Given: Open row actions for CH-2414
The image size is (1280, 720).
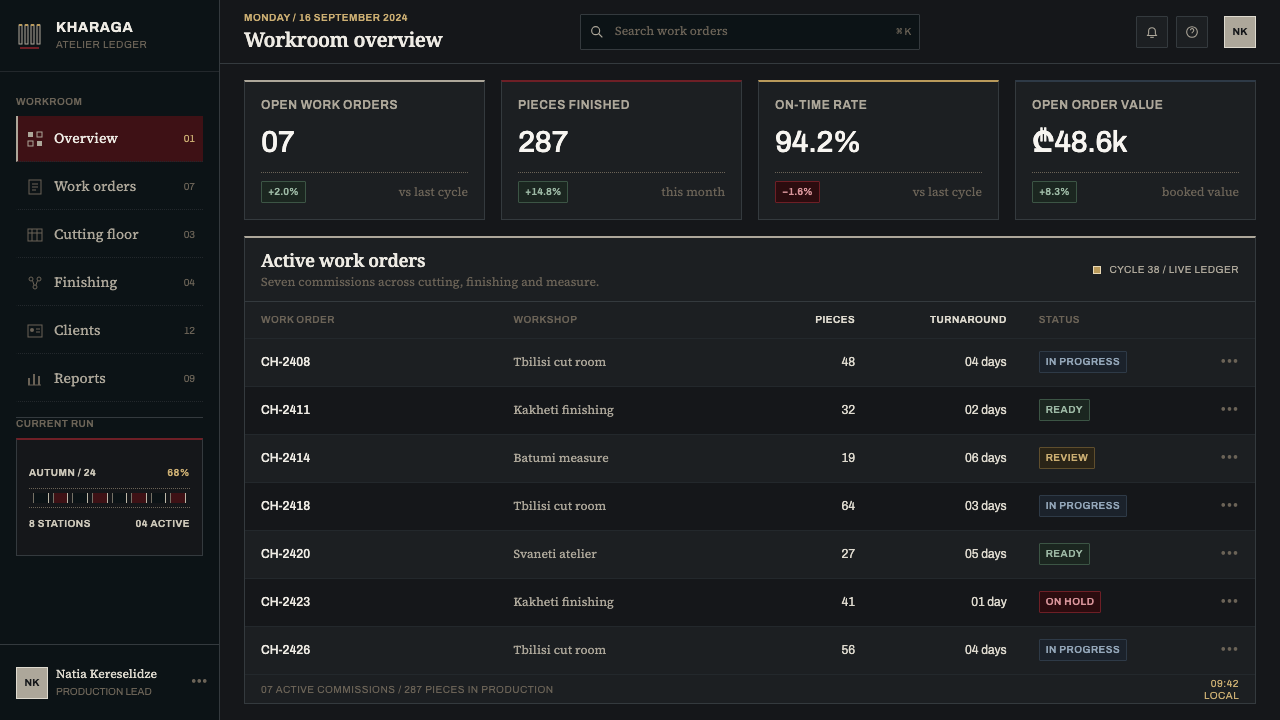Looking at the screenshot, I should click(1229, 458).
